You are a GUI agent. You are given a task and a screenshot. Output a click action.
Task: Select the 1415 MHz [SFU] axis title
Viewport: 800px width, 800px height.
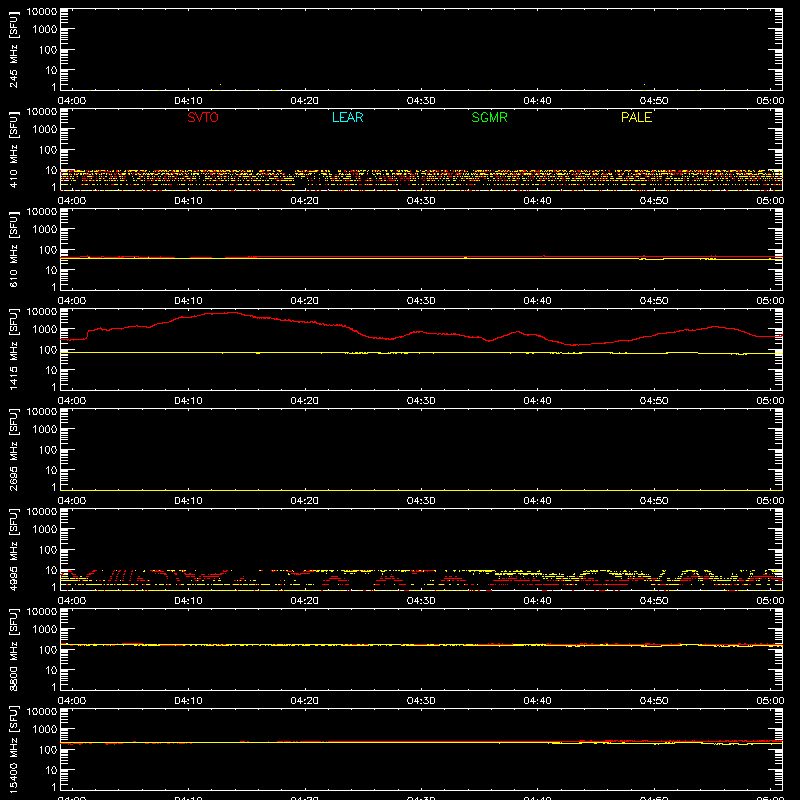13,349
